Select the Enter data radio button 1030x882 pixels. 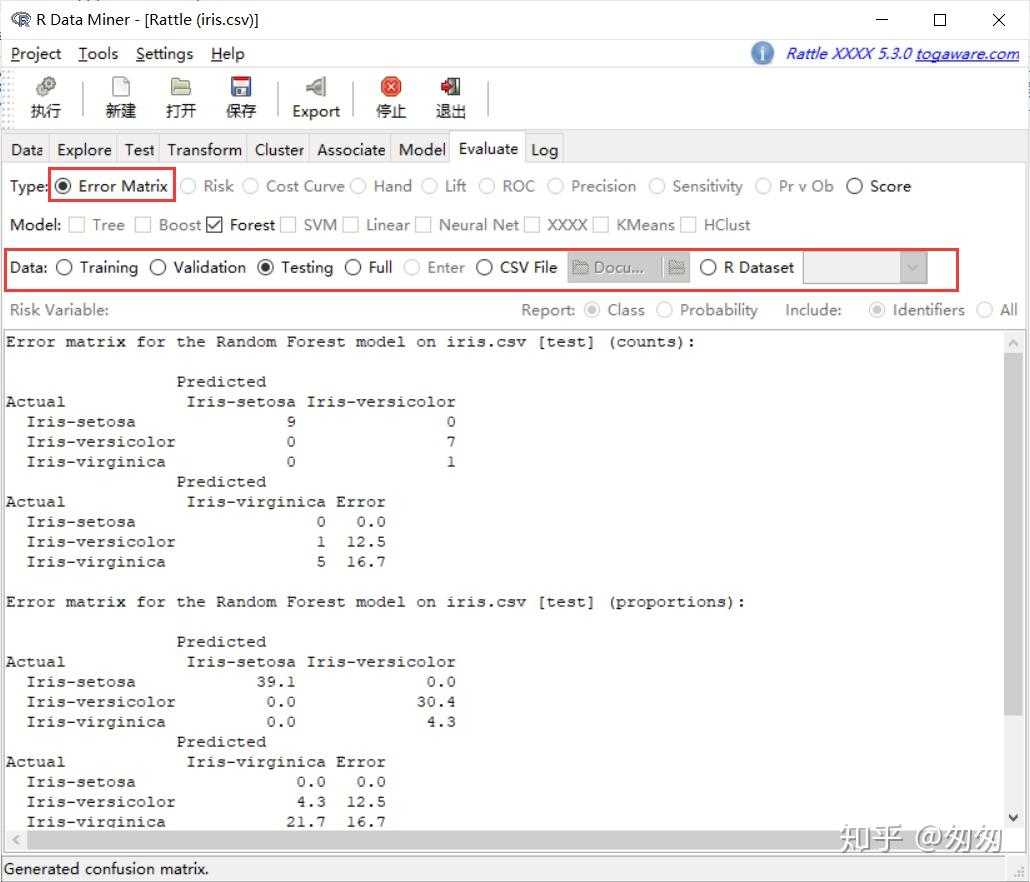click(412, 267)
